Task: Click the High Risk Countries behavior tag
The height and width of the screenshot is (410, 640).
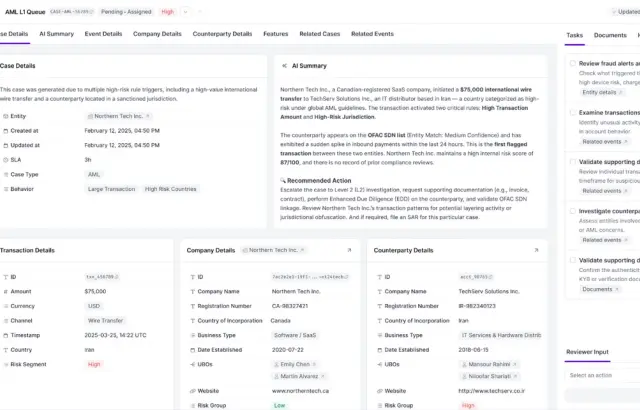Action: [171, 189]
